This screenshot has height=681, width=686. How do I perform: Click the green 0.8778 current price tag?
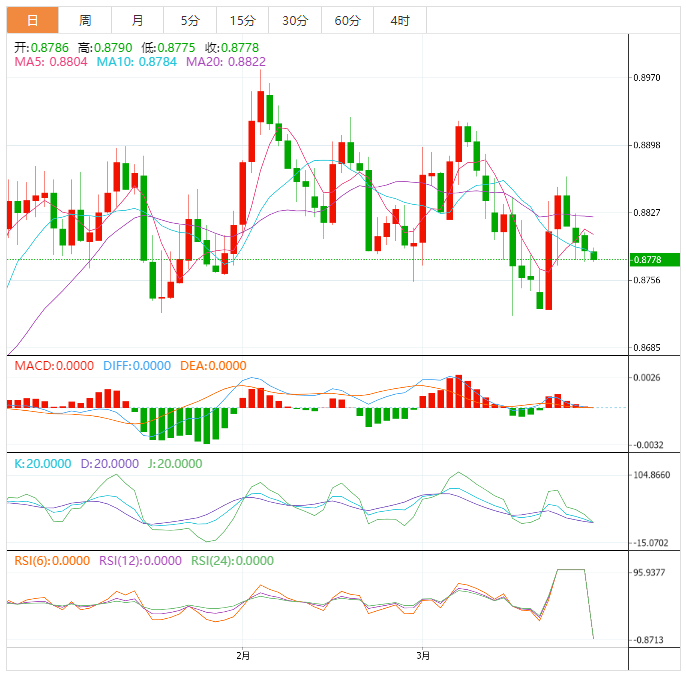click(x=654, y=260)
